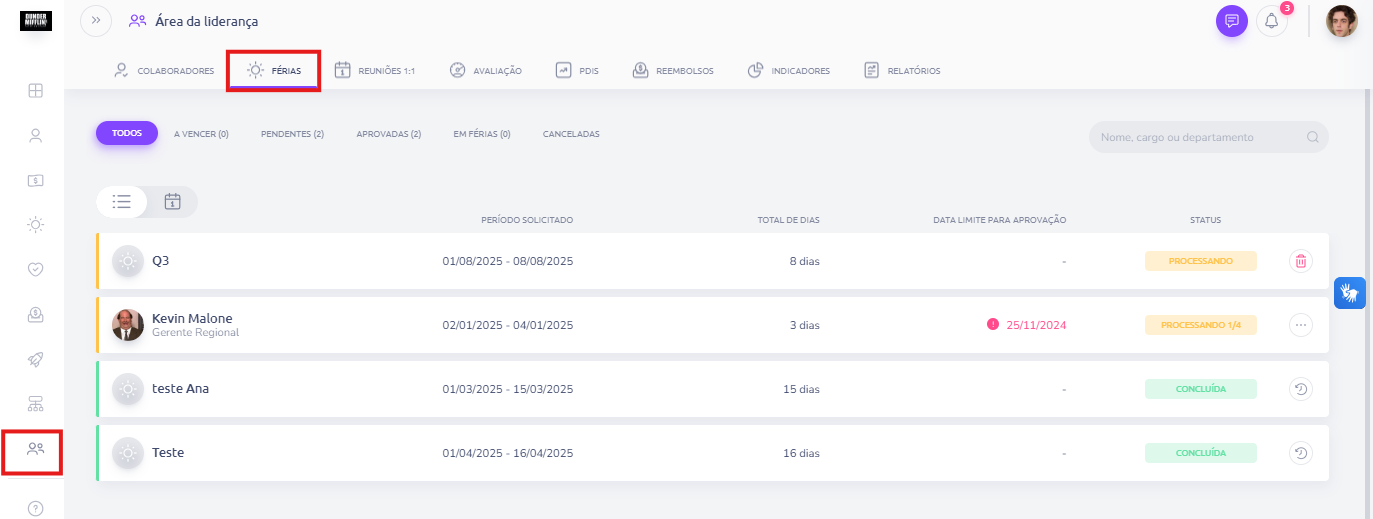The height and width of the screenshot is (519, 1373).
Task: Open the user profile avatar menu
Action: tap(1341, 21)
